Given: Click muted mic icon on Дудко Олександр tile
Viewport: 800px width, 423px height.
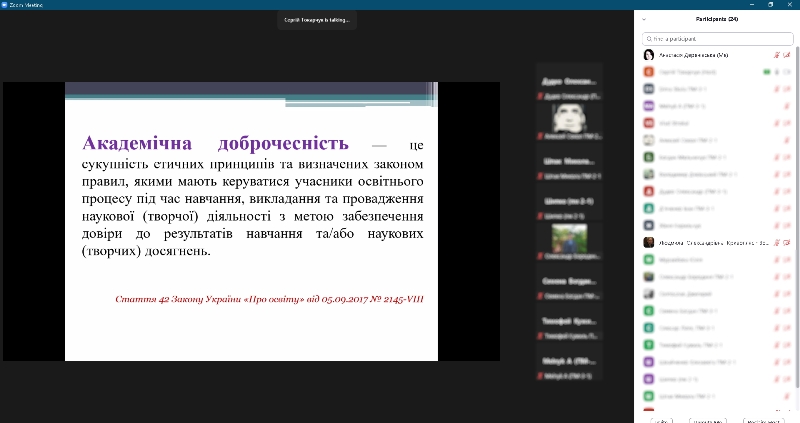Looking at the screenshot, I should pyautogui.click(x=540, y=96).
